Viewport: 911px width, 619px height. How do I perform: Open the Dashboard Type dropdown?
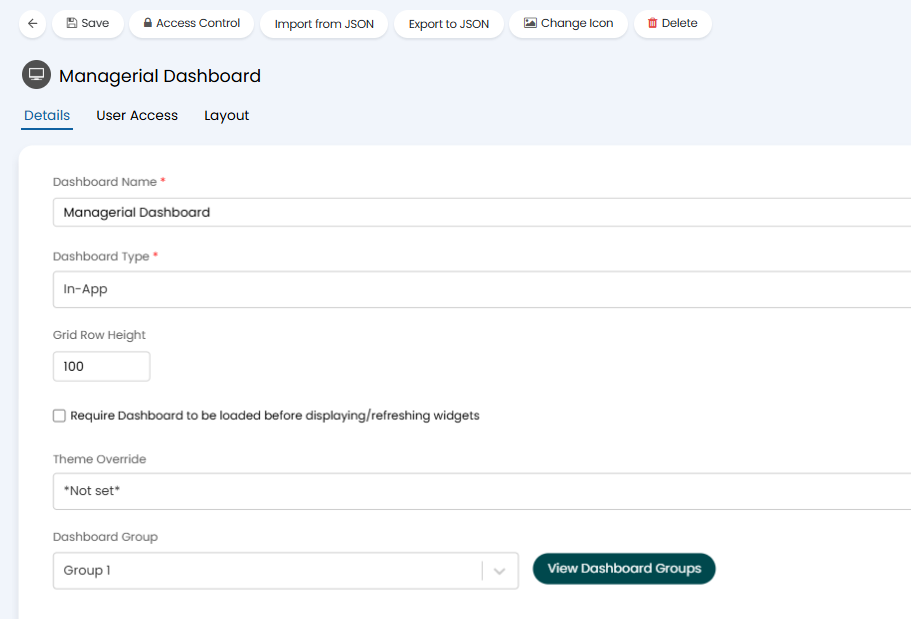point(480,289)
